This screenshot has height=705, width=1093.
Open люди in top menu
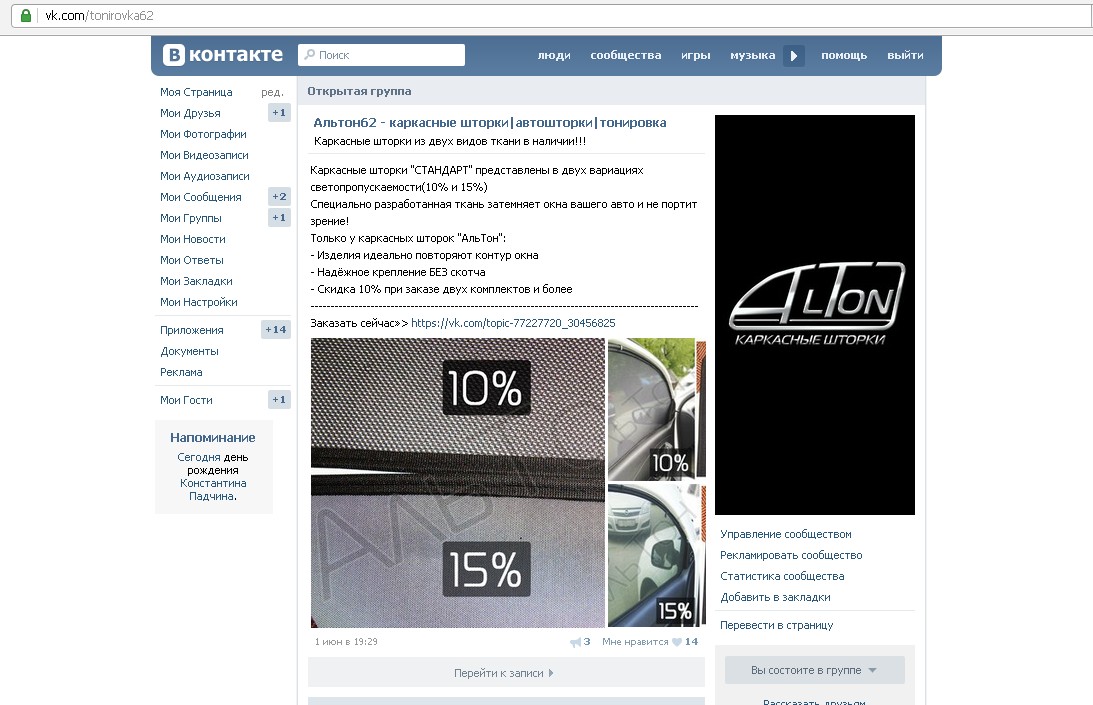click(x=554, y=55)
